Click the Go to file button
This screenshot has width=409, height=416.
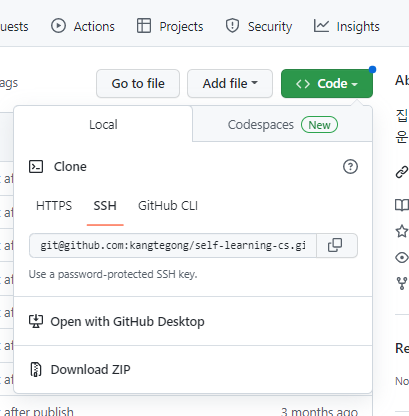tap(138, 83)
